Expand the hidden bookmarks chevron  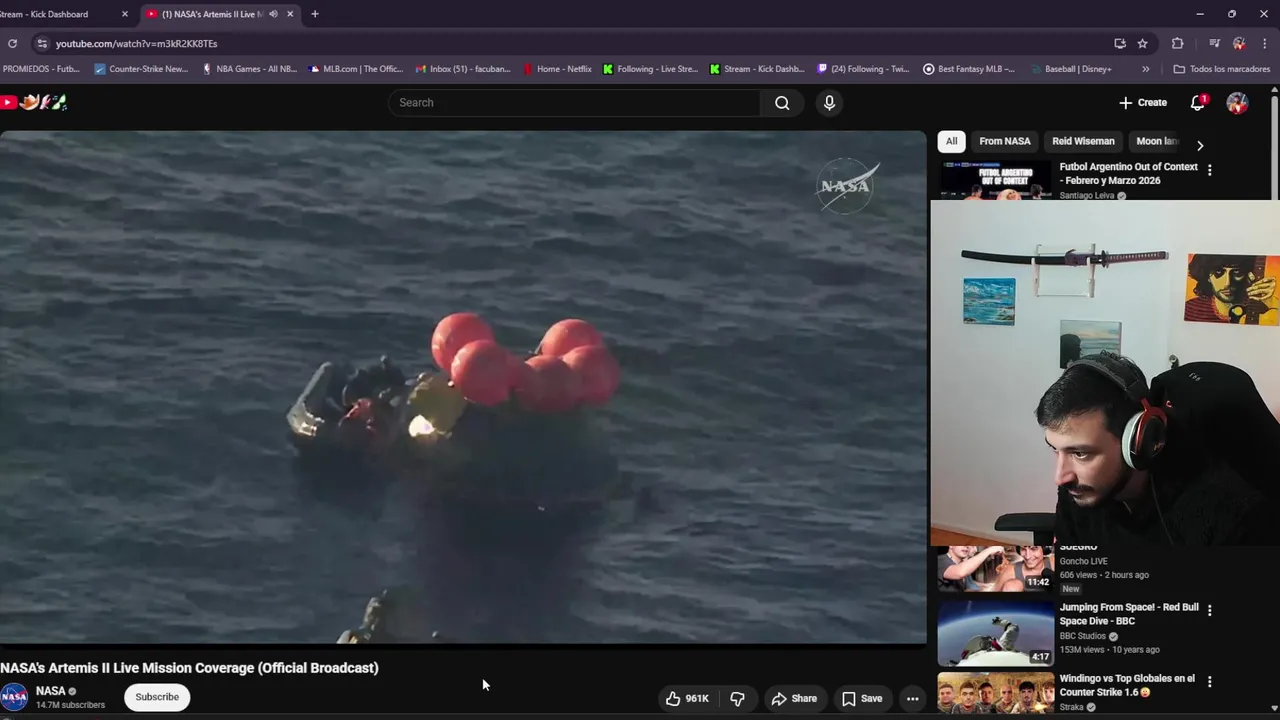tap(1145, 69)
